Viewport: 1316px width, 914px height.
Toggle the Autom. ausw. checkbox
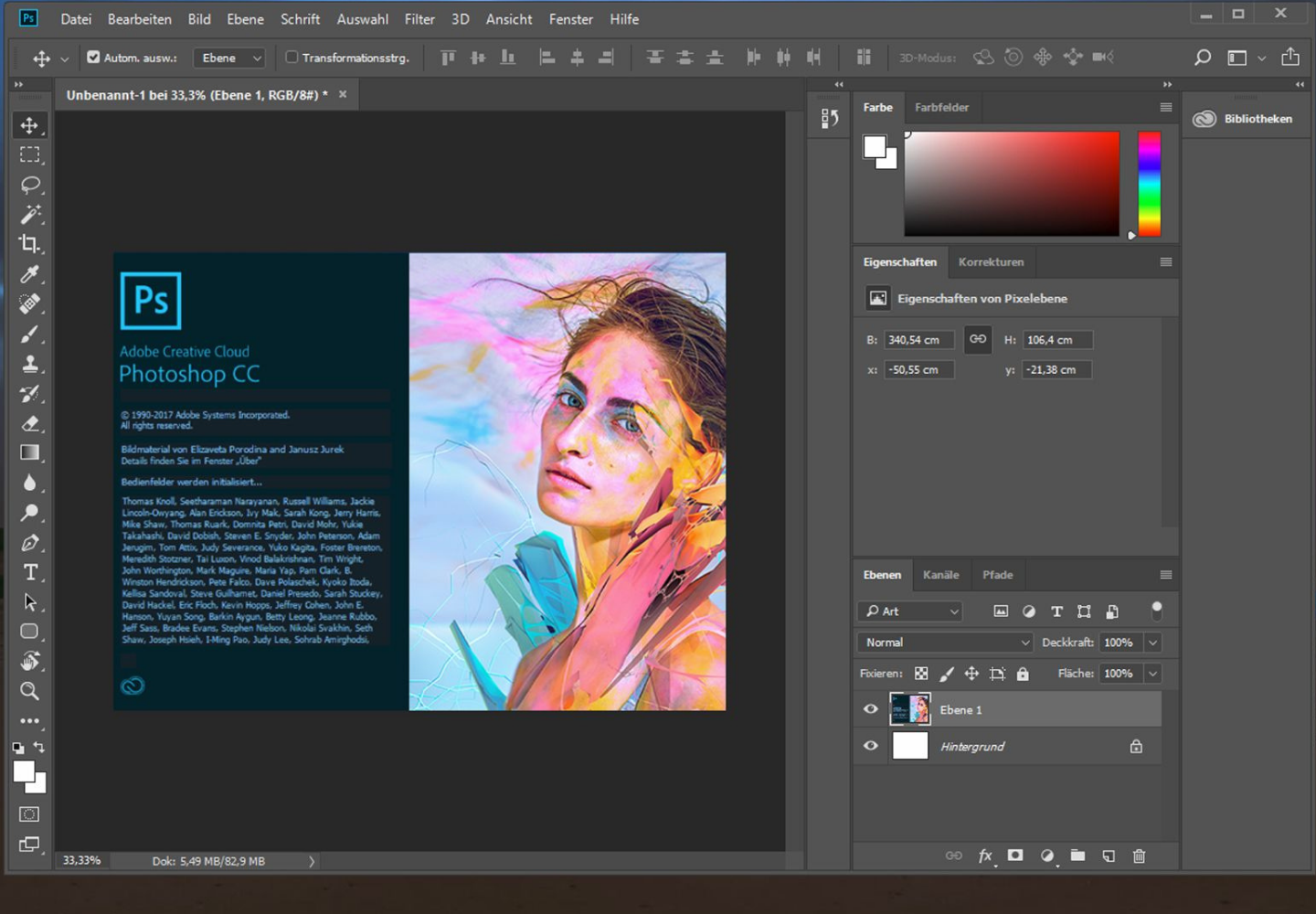coord(93,57)
